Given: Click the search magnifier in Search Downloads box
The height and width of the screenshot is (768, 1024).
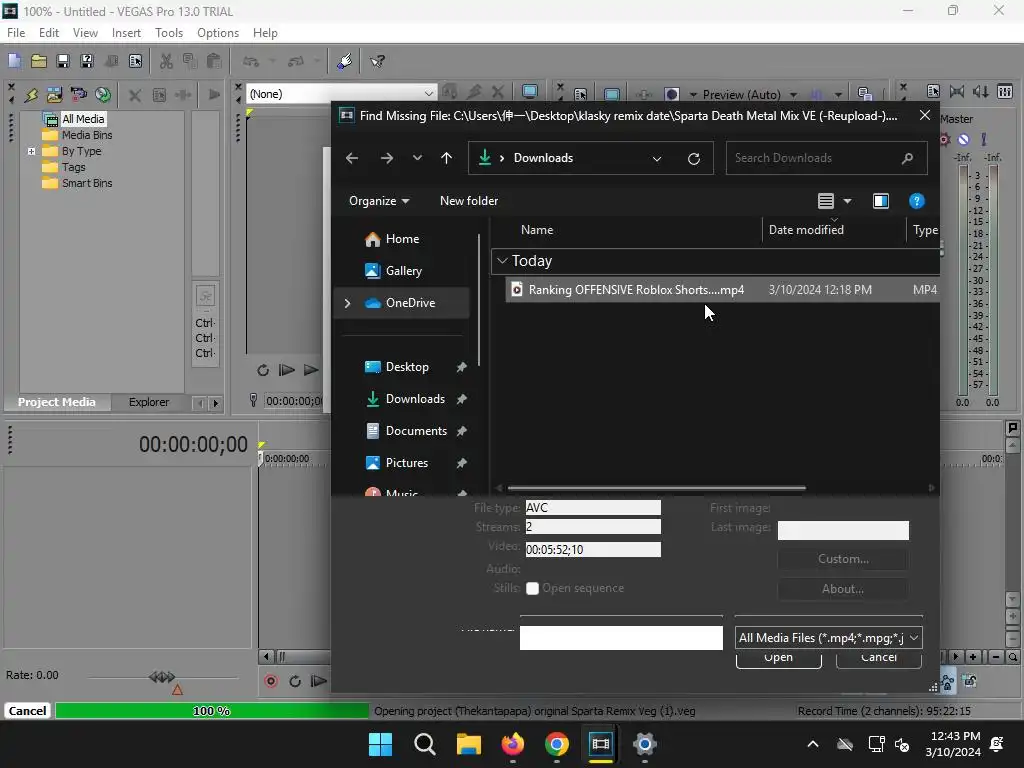Looking at the screenshot, I should pos(907,158).
